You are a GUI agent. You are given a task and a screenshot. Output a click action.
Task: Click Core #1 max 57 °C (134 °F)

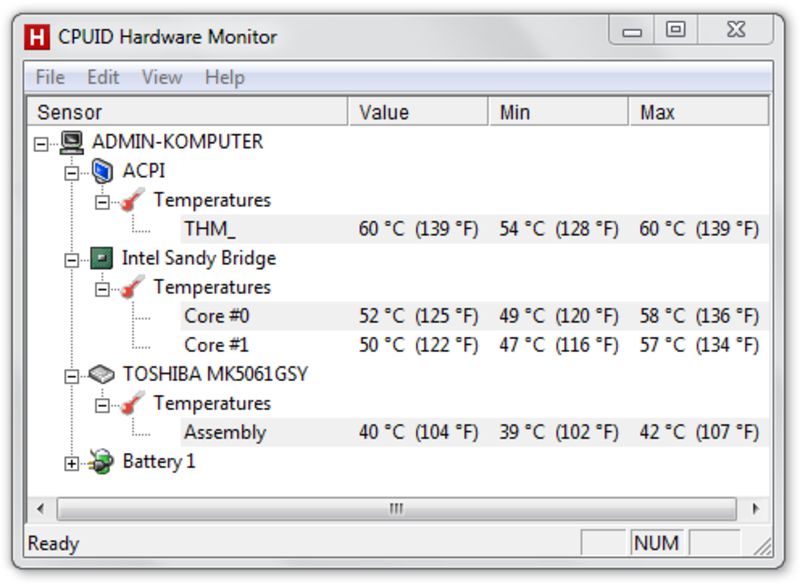click(x=699, y=345)
